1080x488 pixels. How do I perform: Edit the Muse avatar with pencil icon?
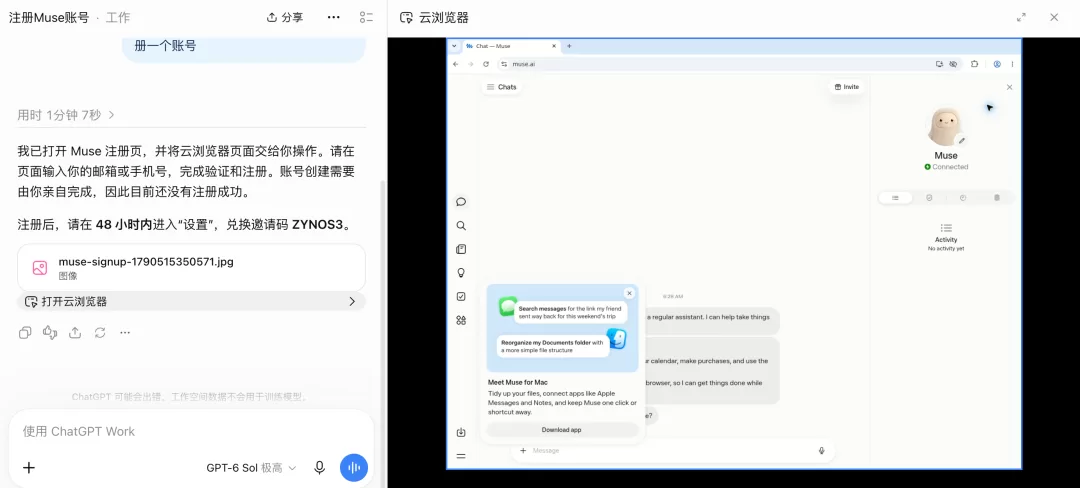(962, 140)
